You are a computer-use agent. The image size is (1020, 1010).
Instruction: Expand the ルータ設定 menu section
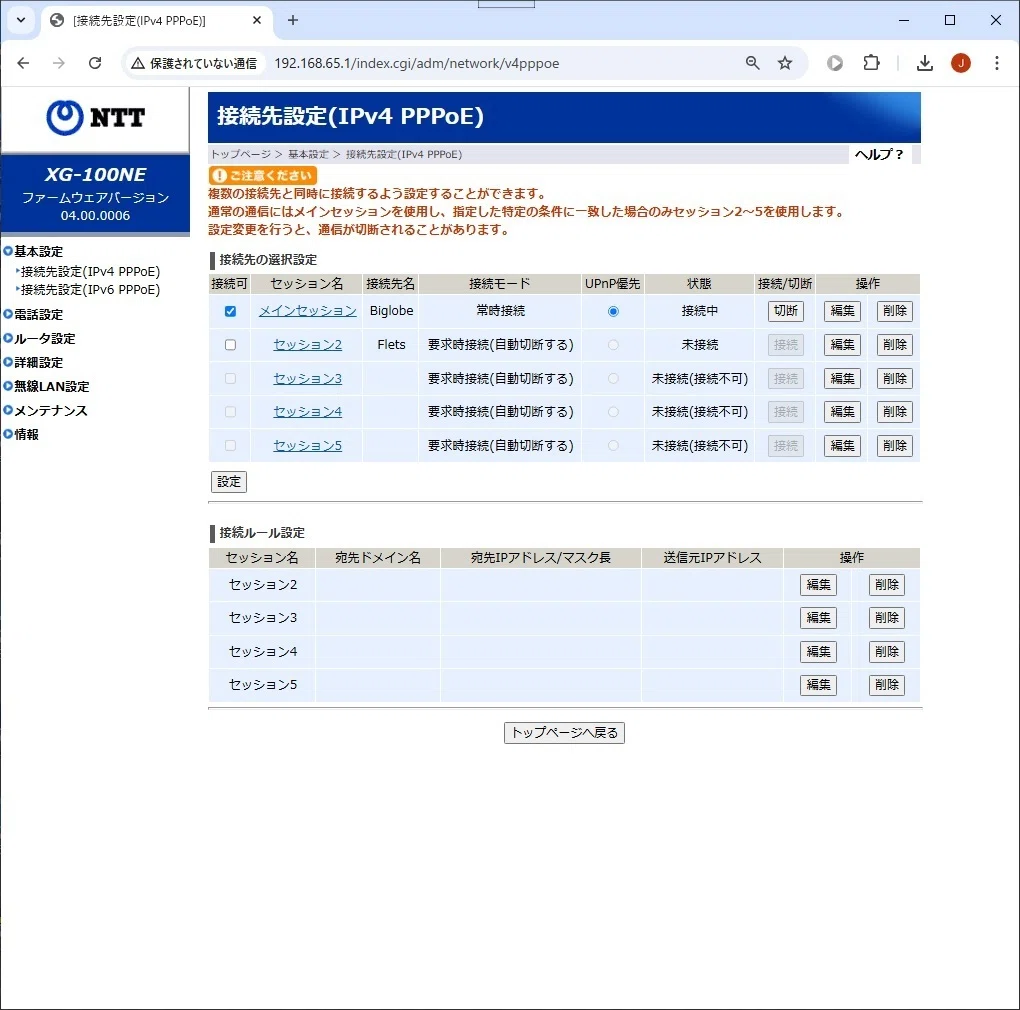point(39,338)
